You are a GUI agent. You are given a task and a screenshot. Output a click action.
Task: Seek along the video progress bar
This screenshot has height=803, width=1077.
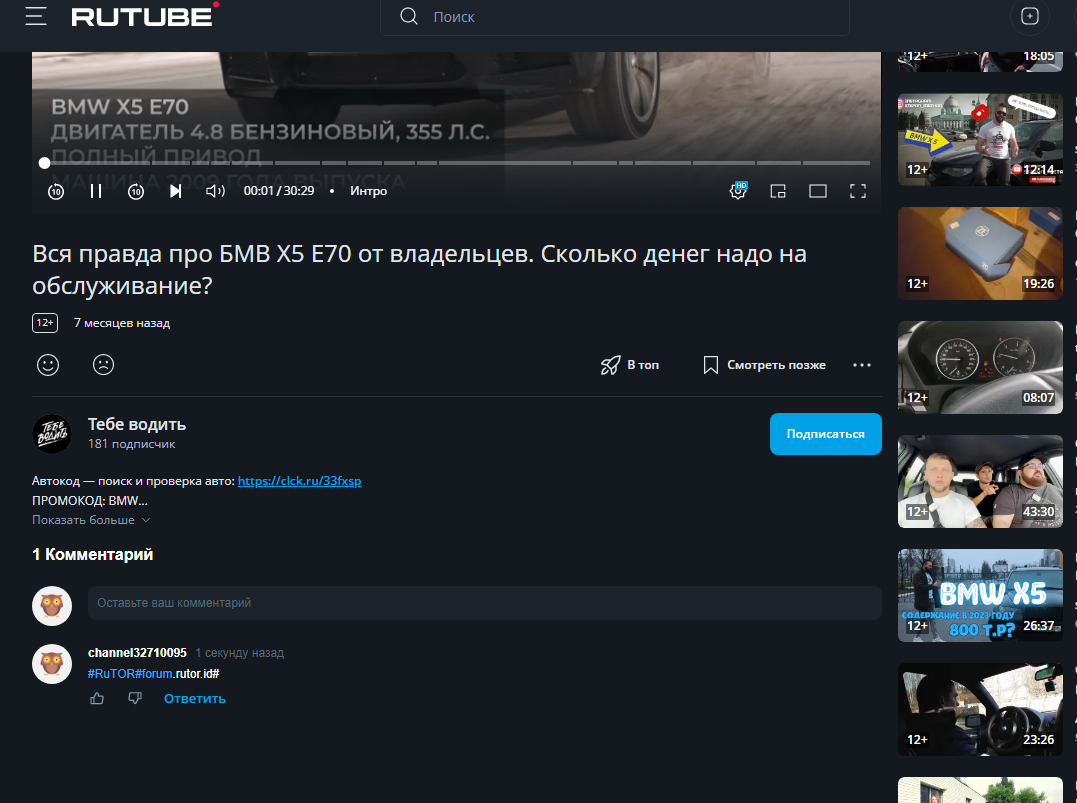click(x=457, y=163)
